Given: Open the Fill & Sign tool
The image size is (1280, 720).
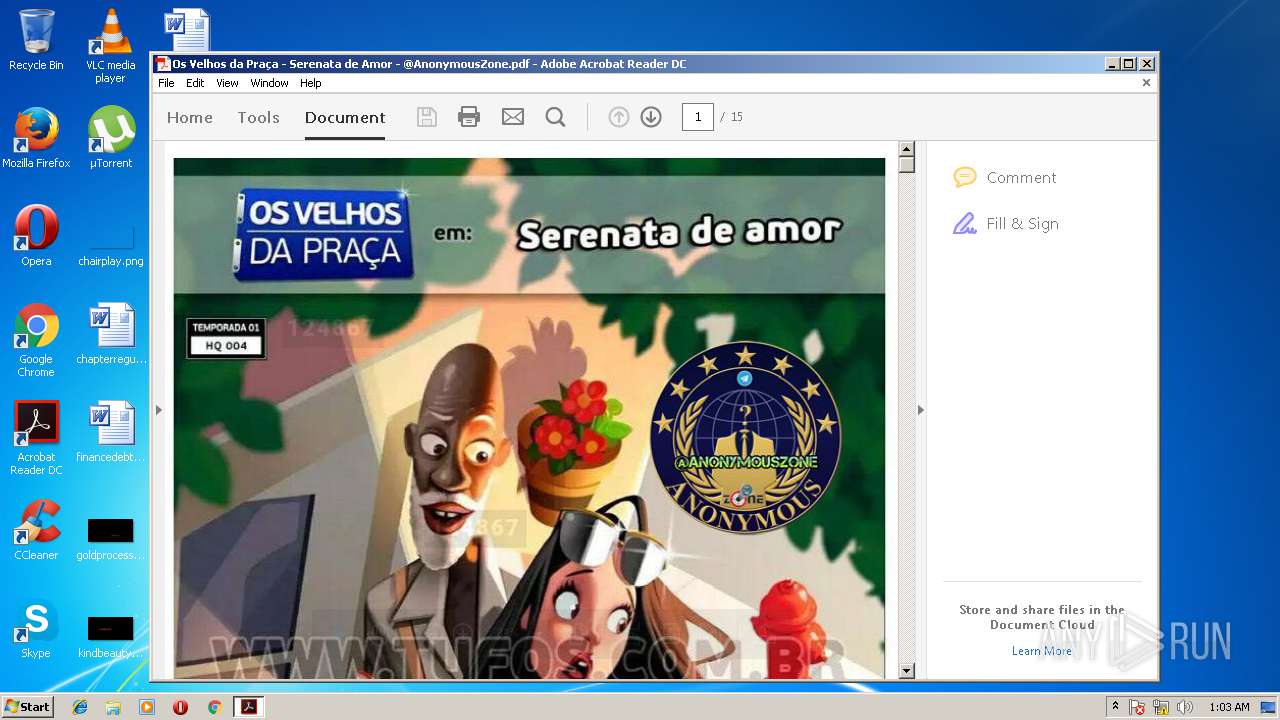Looking at the screenshot, I should (1006, 224).
